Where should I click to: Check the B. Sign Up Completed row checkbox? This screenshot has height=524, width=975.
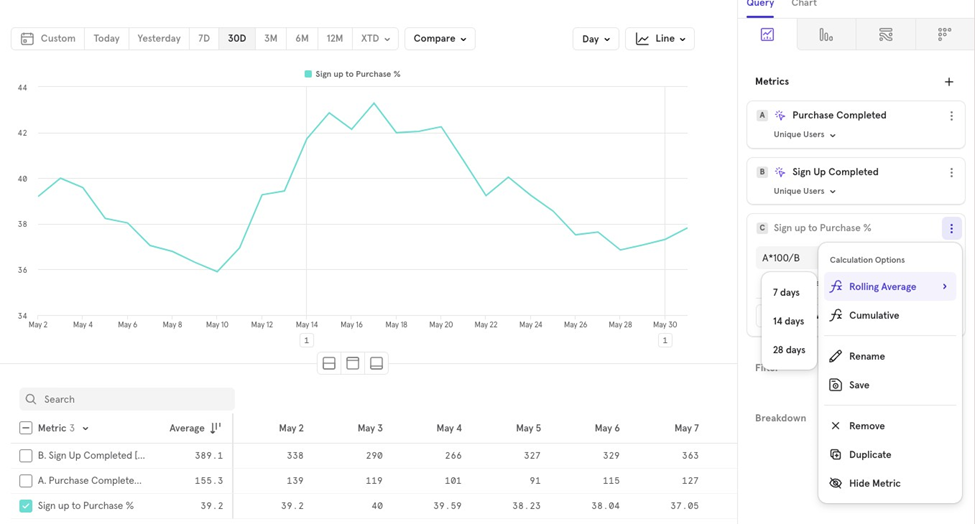pos(26,455)
